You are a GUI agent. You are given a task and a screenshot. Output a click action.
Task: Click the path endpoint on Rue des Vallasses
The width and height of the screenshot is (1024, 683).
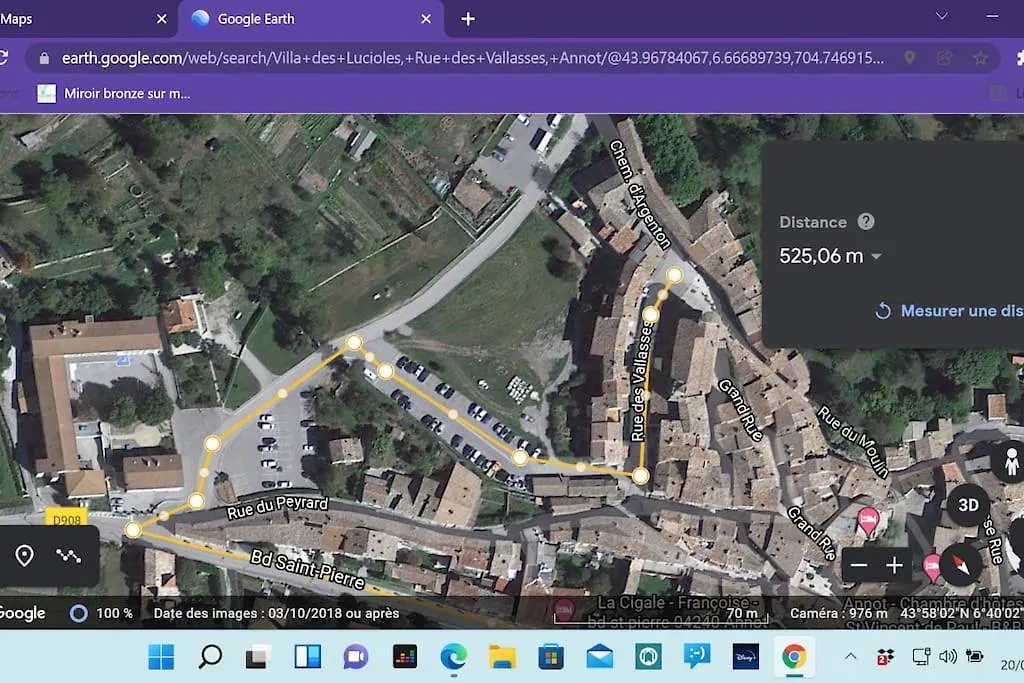674,275
